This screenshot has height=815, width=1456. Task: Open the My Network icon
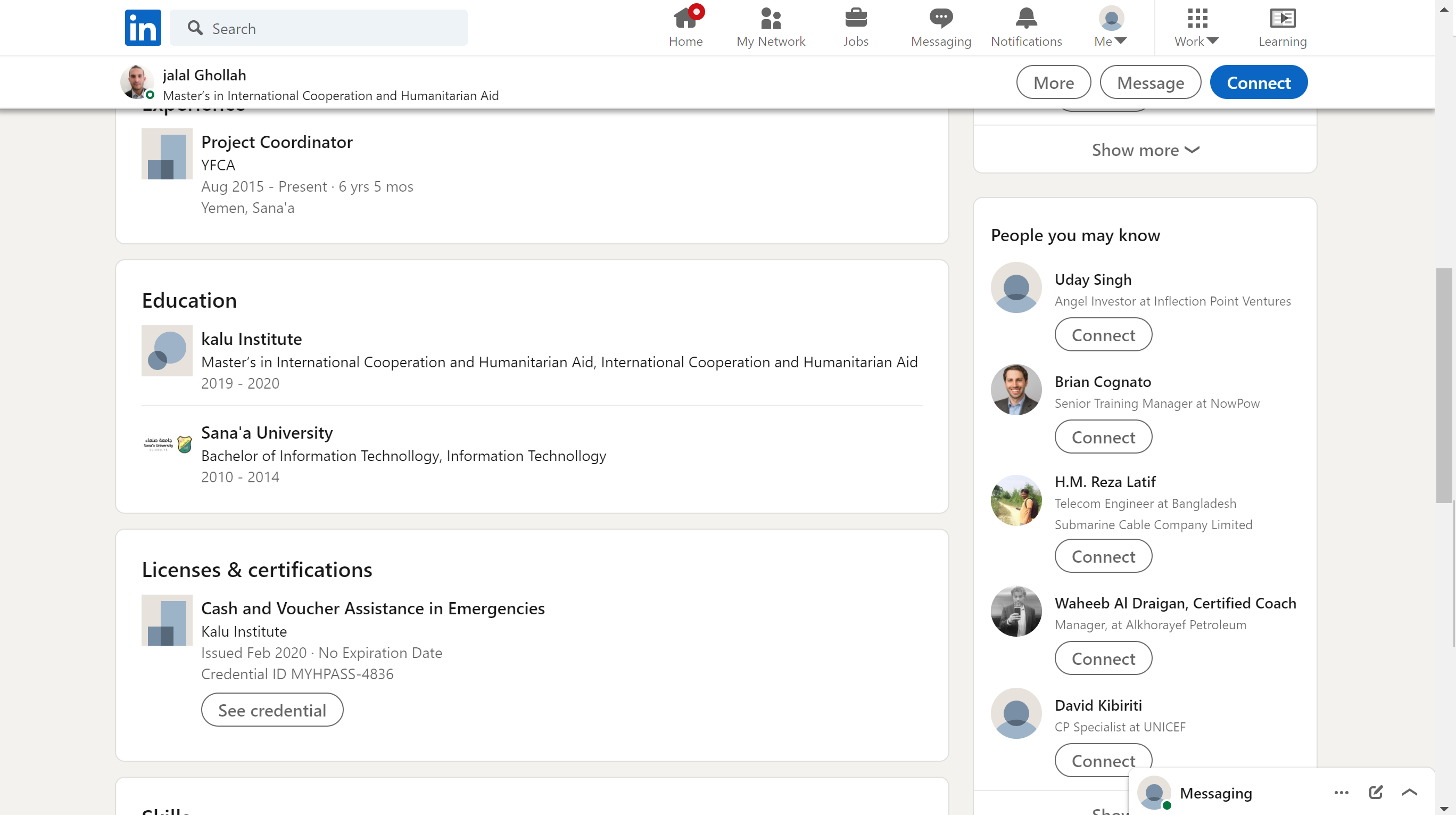pos(771,19)
